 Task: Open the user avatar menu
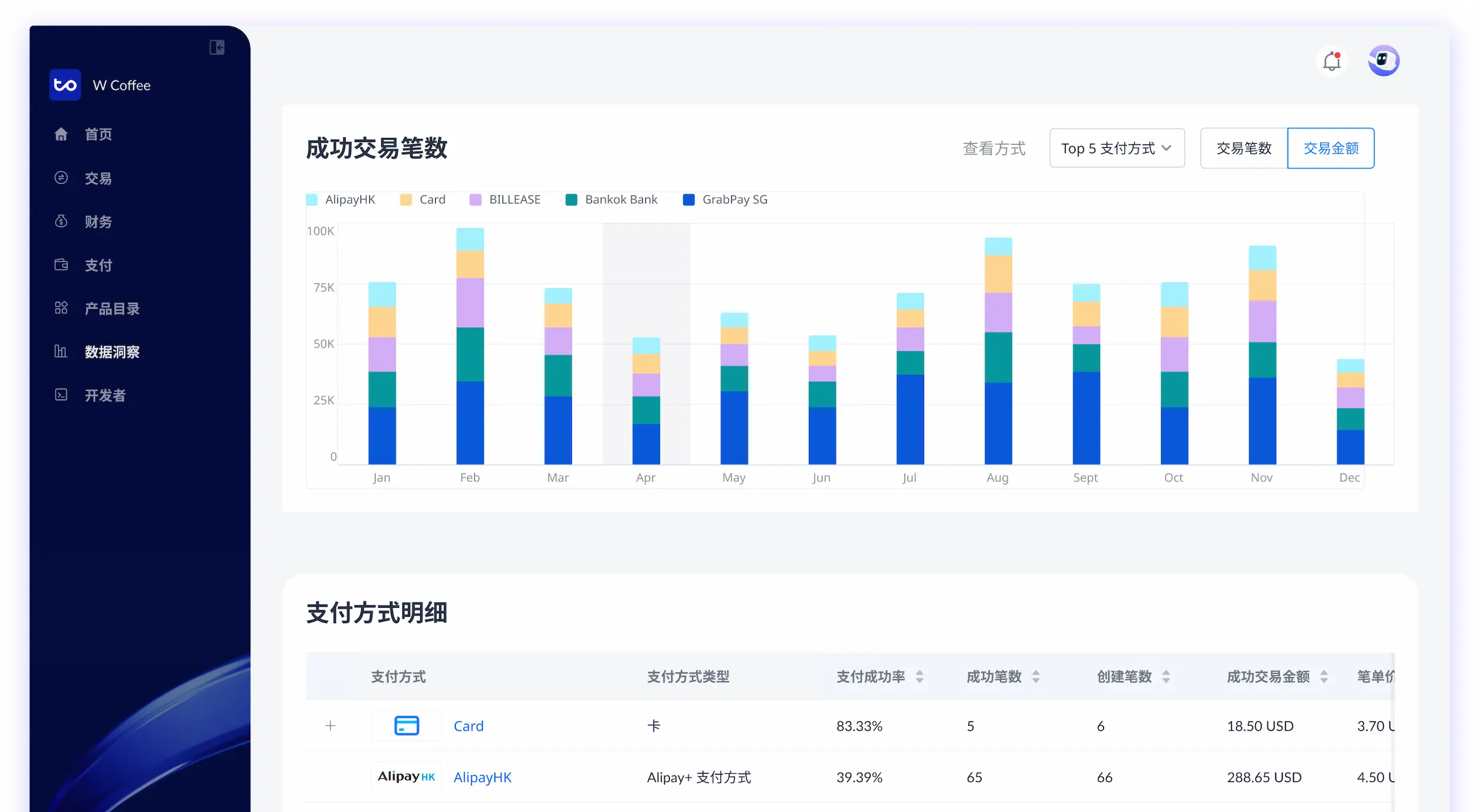pyautogui.click(x=1384, y=60)
